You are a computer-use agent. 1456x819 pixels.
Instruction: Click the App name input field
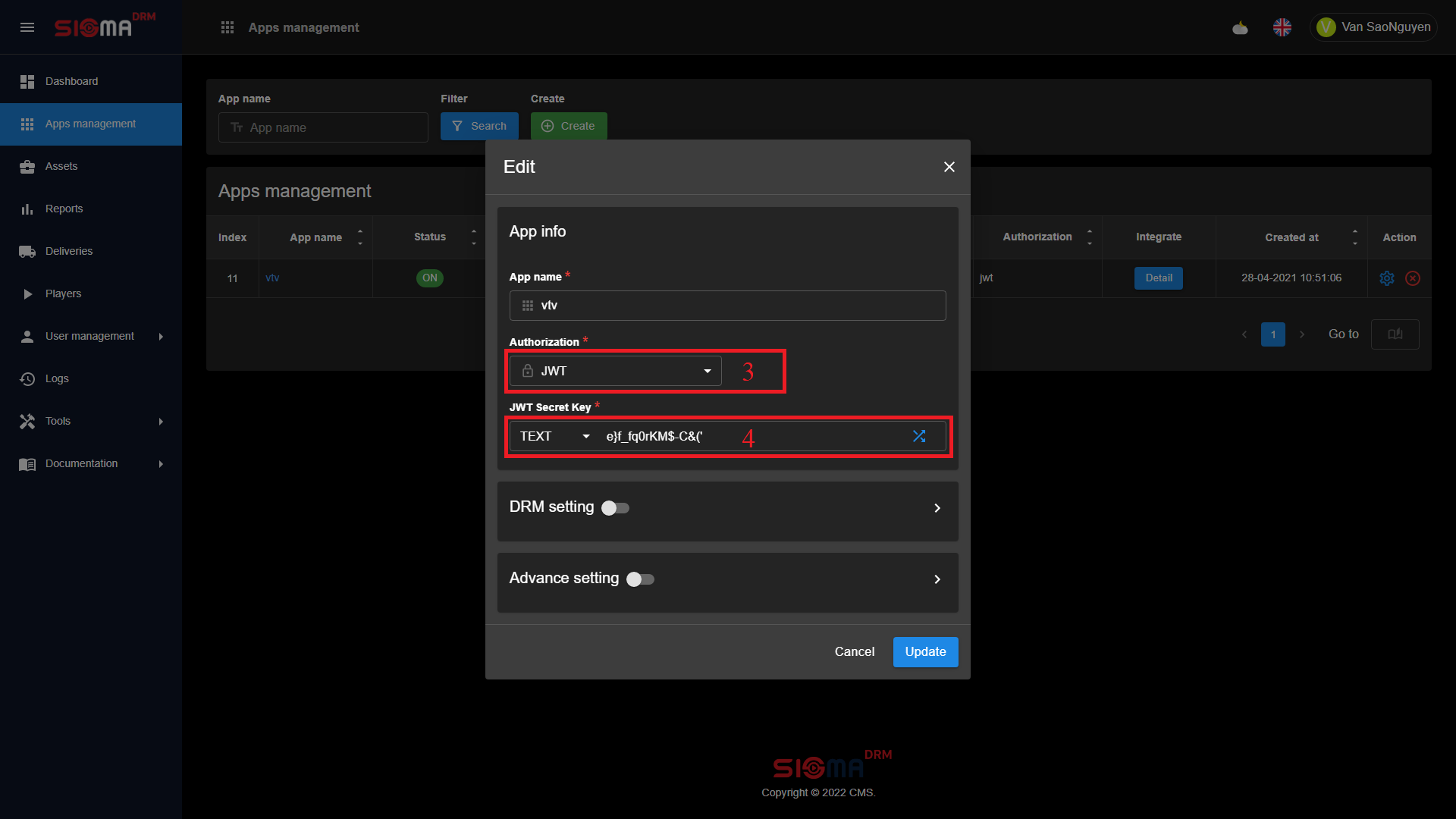tap(727, 305)
